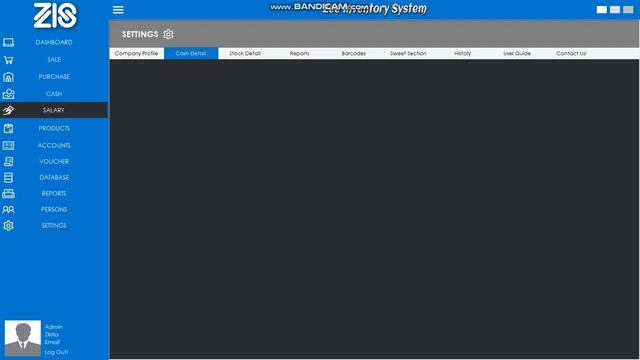Screen dimensions: 640x360
Task: Click the first white window control button
Action: coord(602,10)
